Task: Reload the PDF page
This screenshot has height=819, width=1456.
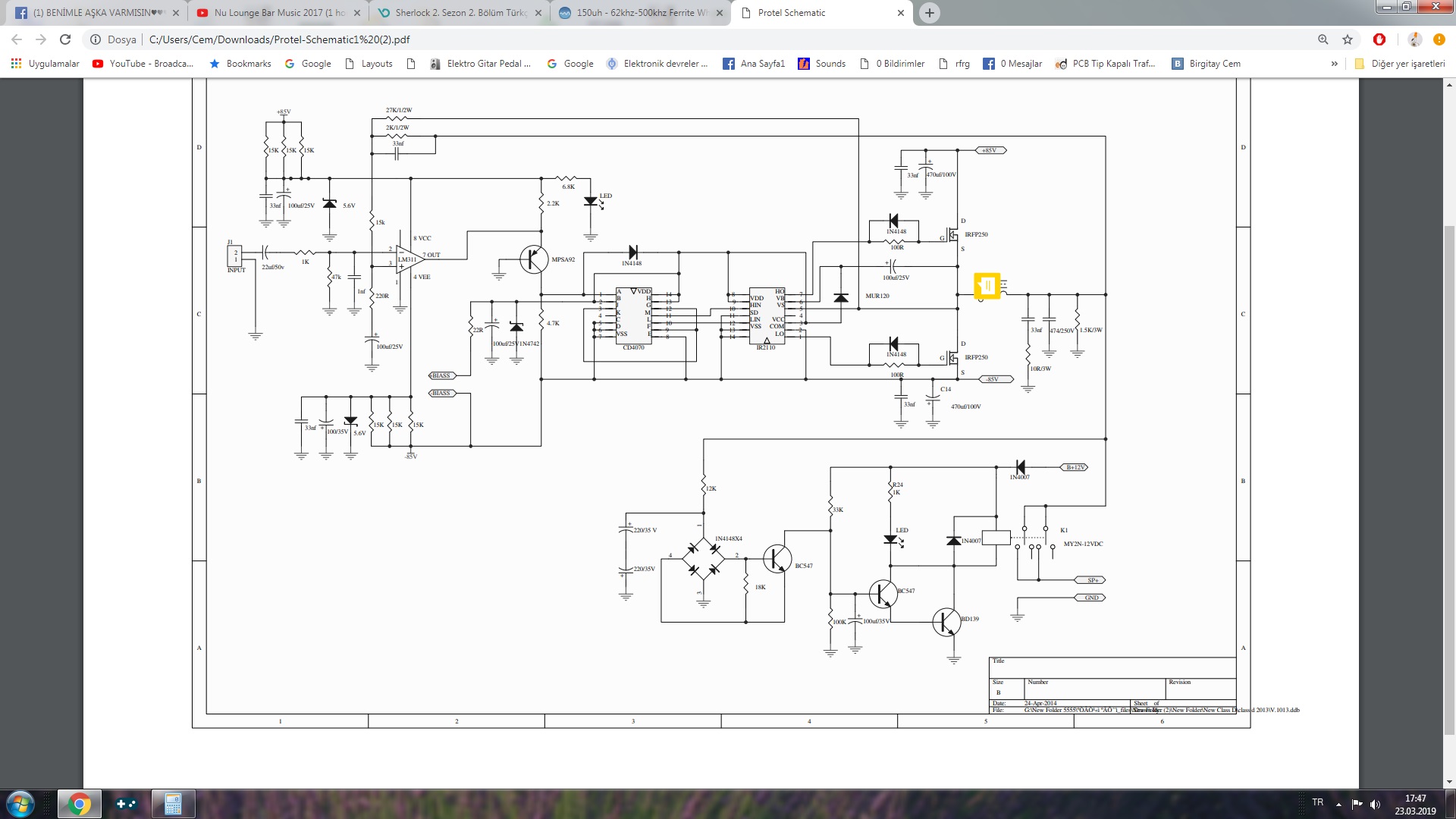Action: pyautogui.click(x=65, y=39)
